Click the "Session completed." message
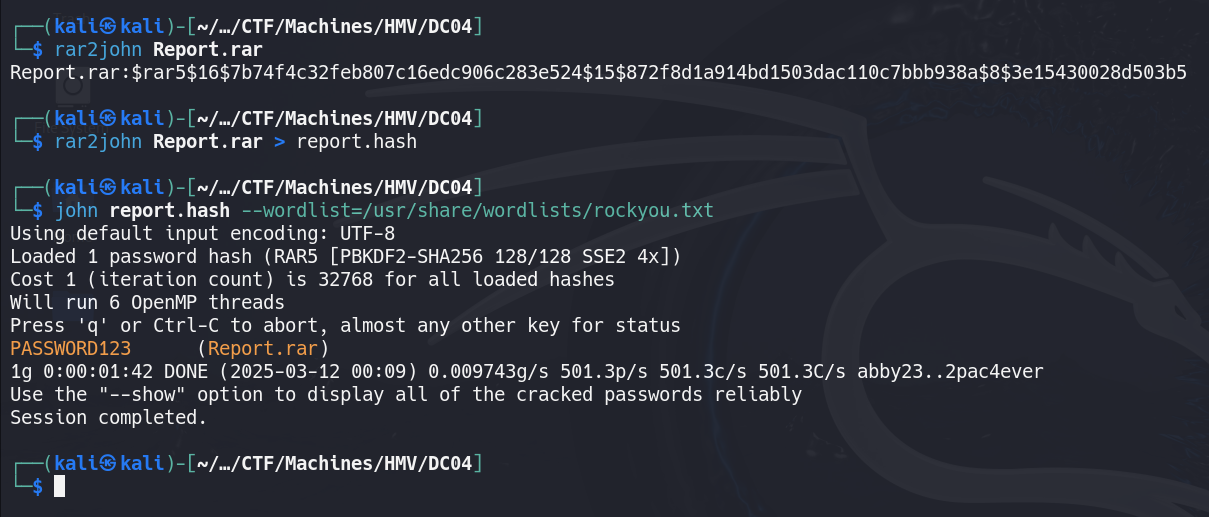1209x517 pixels. [x=108, y=418]
